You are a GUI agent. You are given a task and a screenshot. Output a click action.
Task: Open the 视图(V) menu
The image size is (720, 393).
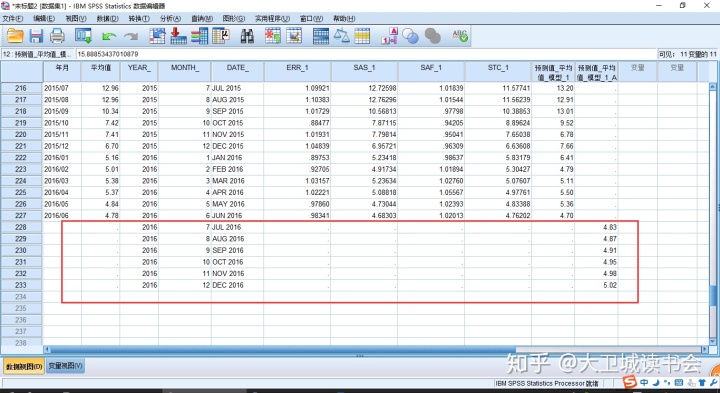pyautogui.click(x=76, y=18)
